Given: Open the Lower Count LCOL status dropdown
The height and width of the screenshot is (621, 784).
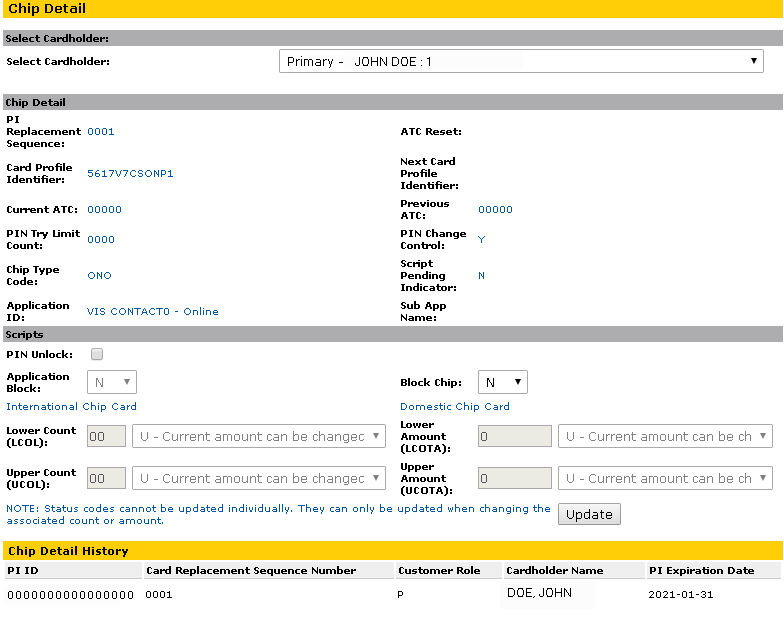Looking at the screenshot, I should tap(258, 436).
